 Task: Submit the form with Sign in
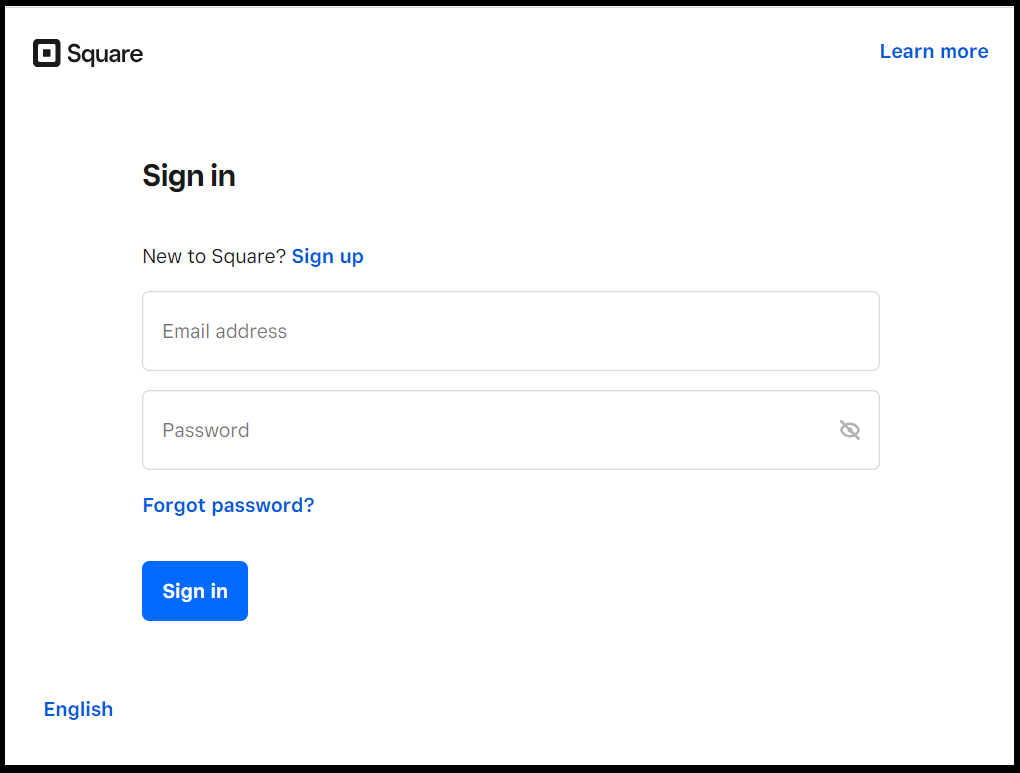point(195,591)
